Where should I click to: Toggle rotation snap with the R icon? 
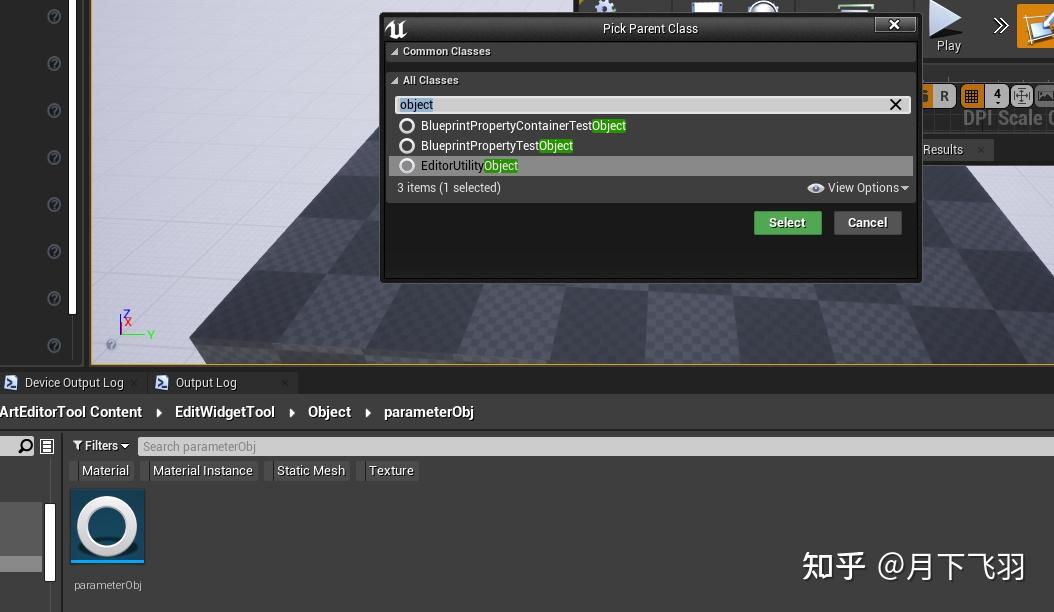pyautogui.click(x=944, y=95)
